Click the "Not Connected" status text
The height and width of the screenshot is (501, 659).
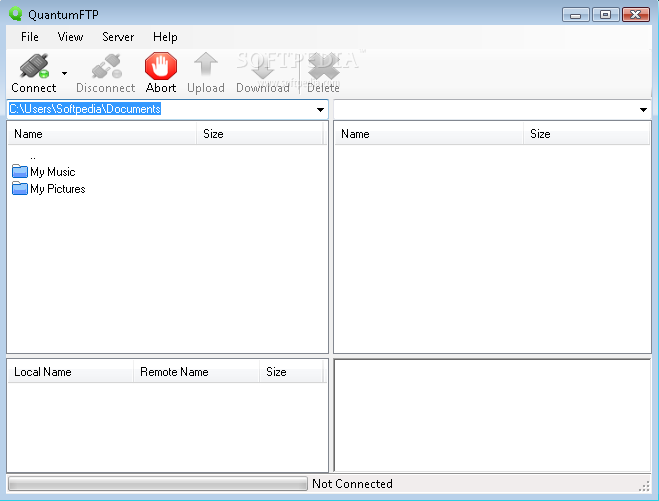click(x=352, y=484)
